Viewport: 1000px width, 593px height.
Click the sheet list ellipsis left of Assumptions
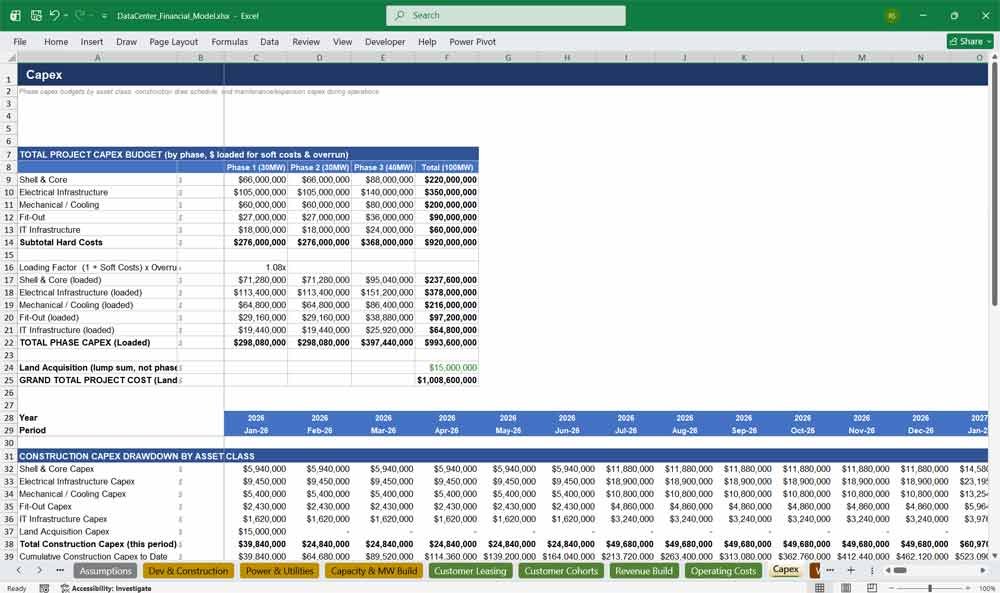tap(60, 571)
